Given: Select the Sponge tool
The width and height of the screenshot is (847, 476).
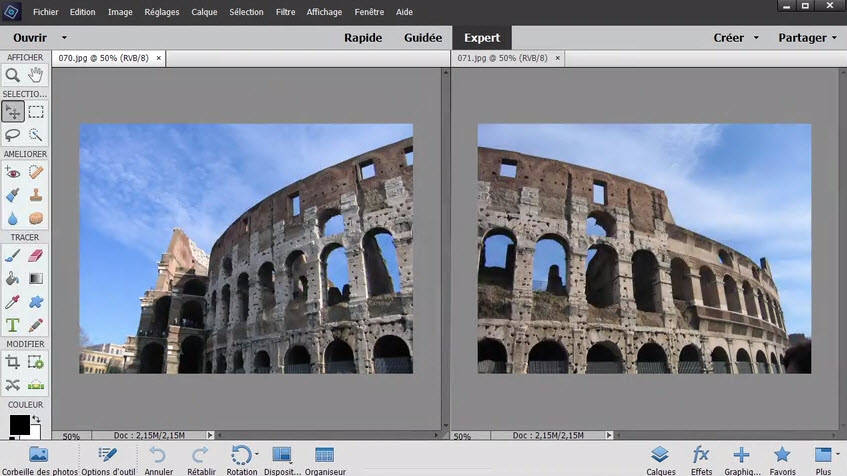Looking at the screenshot, I should [x=36, y=218].
